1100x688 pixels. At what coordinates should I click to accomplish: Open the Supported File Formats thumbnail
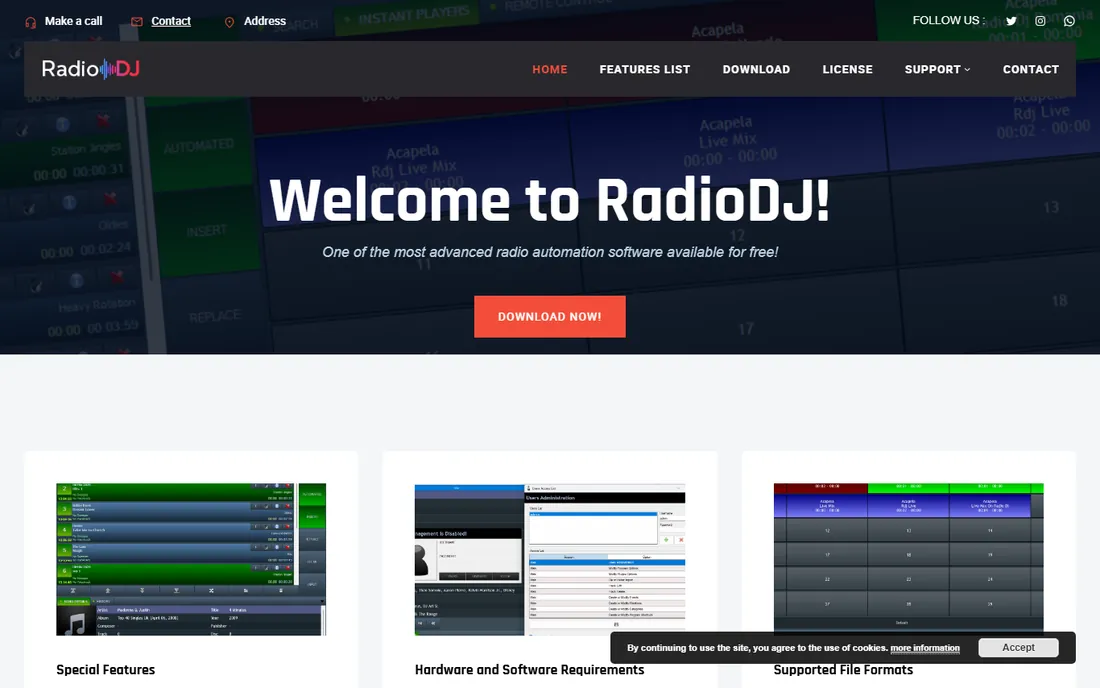(x=908, y=558)
